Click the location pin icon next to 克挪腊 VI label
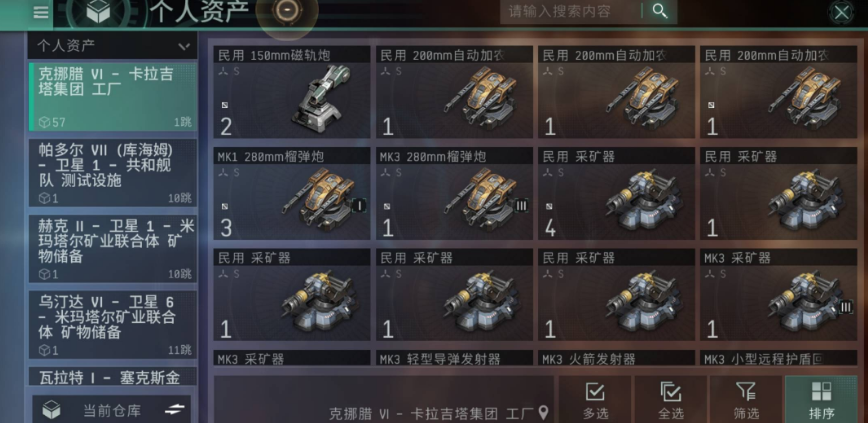The width and height of the screenshot is (868, 423). click(x=544, y=412)
